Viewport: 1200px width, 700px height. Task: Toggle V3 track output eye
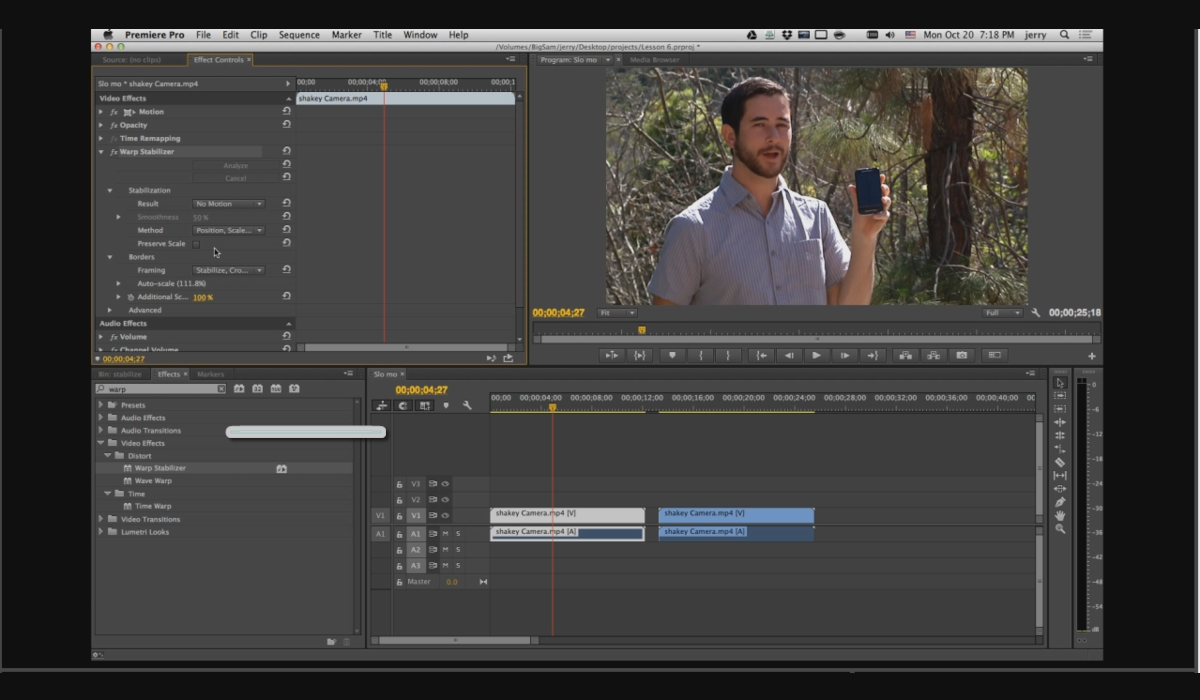click(445, 484)
